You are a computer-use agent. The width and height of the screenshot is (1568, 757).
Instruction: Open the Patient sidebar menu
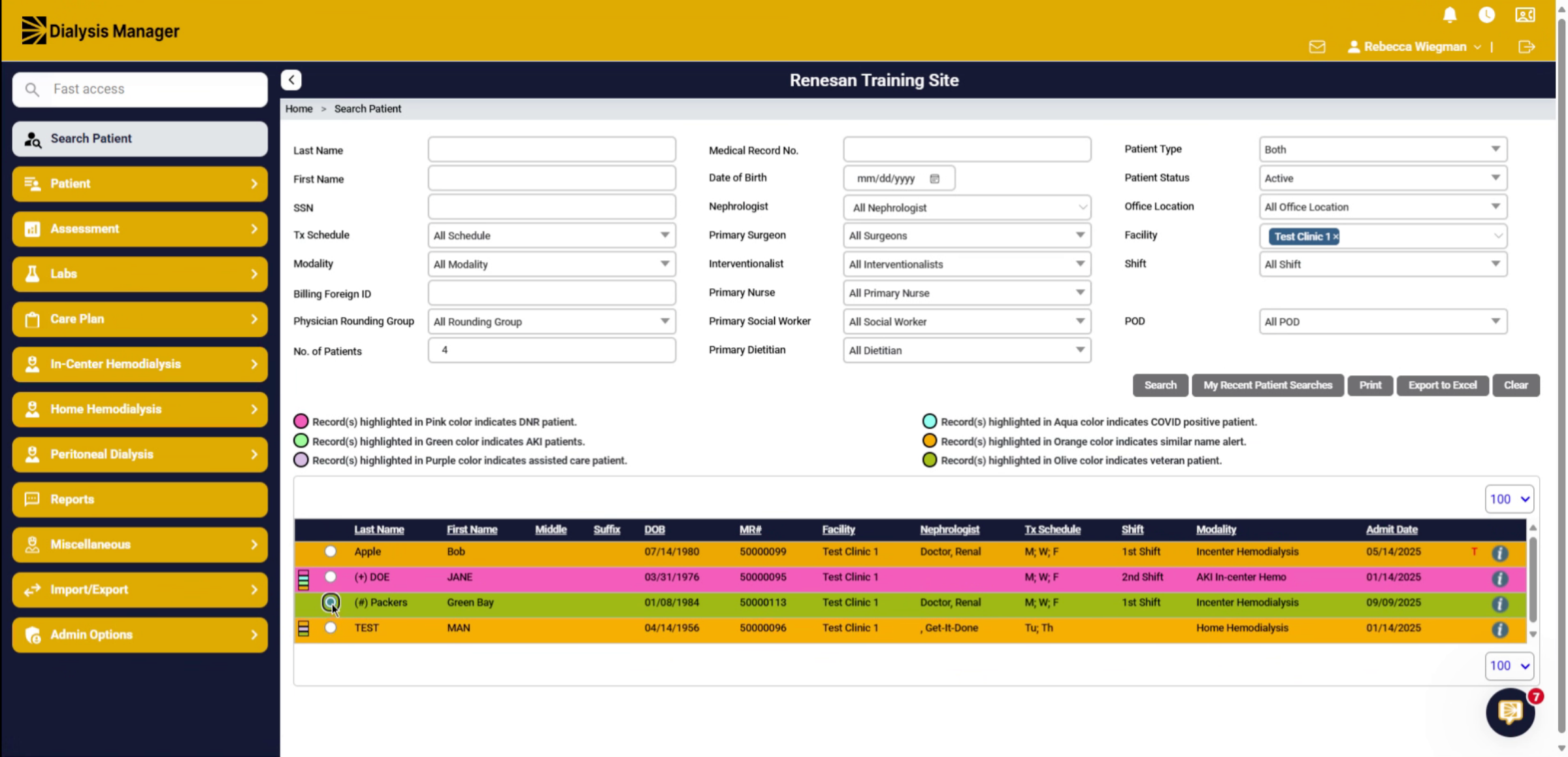pyautogui.click(x=140, y=184)
